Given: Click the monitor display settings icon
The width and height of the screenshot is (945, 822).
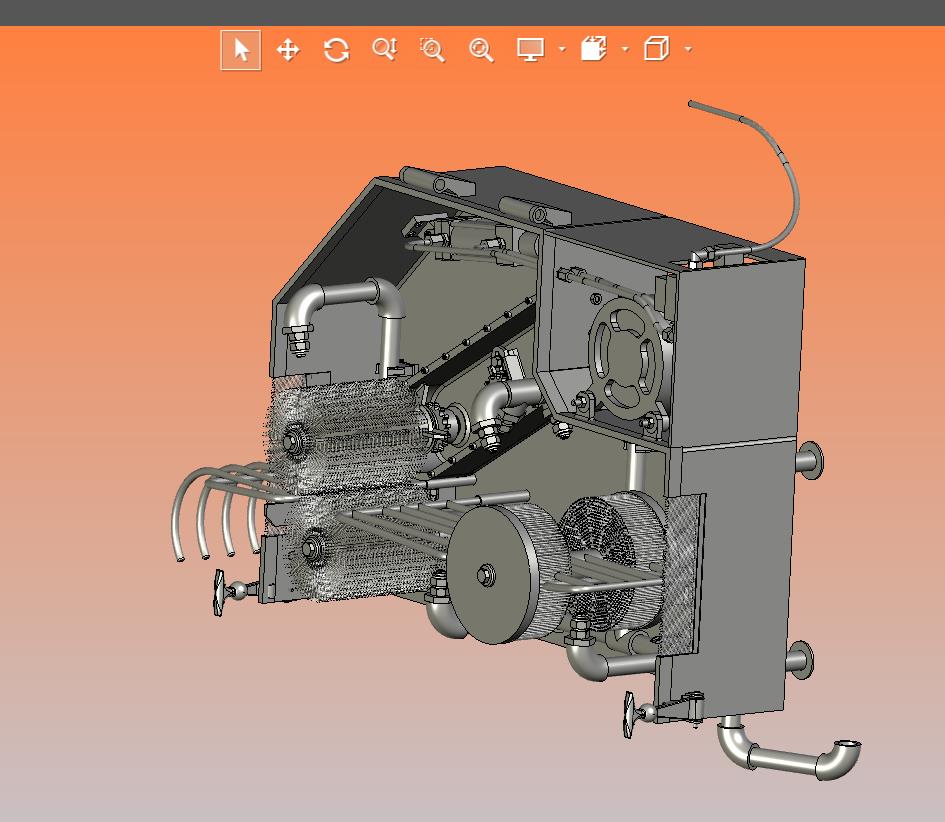Looking at the screenshot, I should [x=530, y=49].
